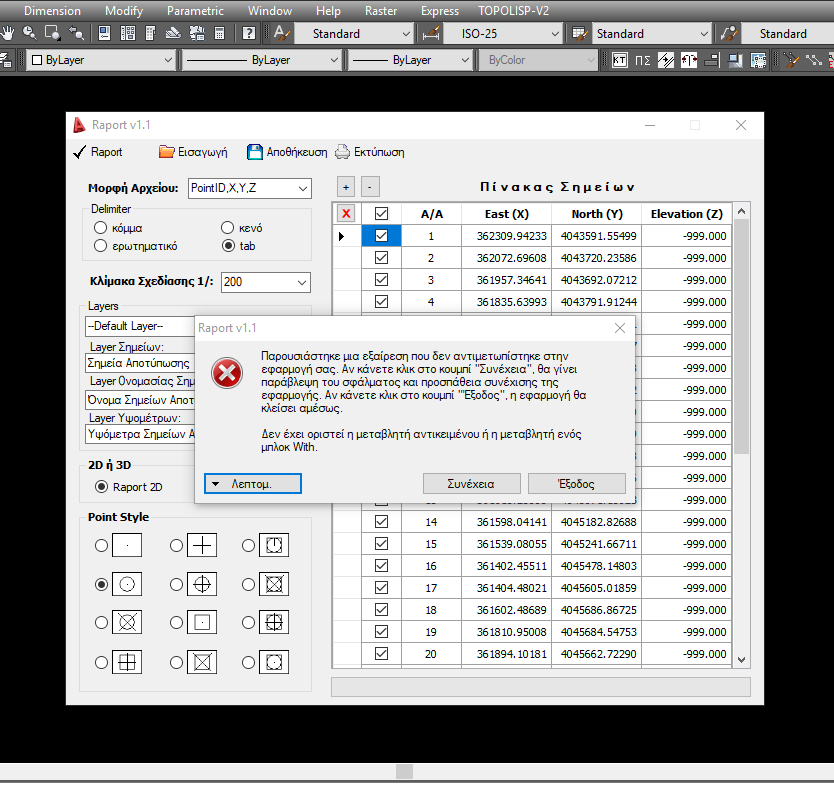The height and width of the screenshot is (786, 834).
Task: Open the Parametric menu
Action: coord(195,11)
